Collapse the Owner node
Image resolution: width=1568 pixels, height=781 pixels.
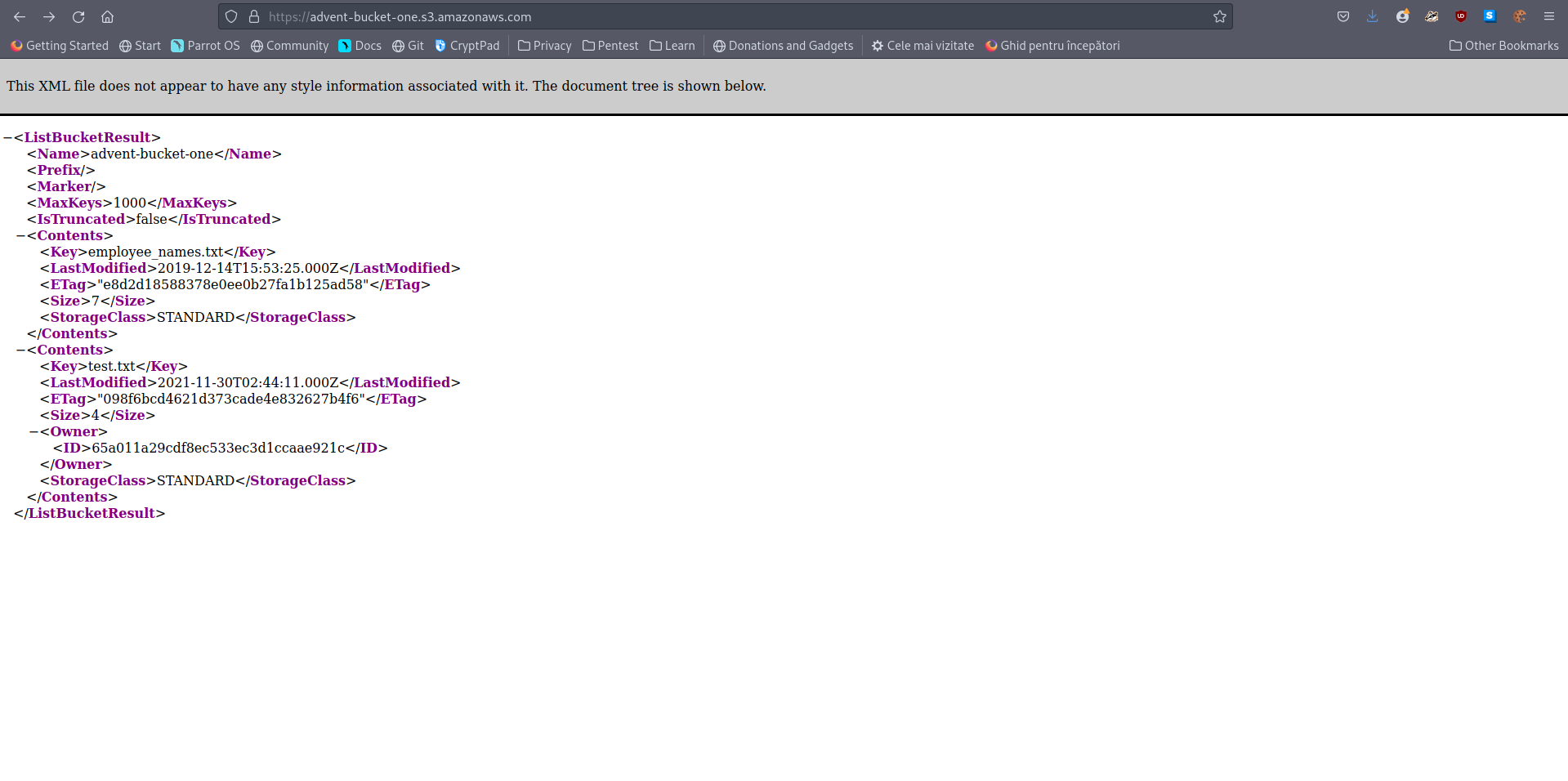point(34,432)
